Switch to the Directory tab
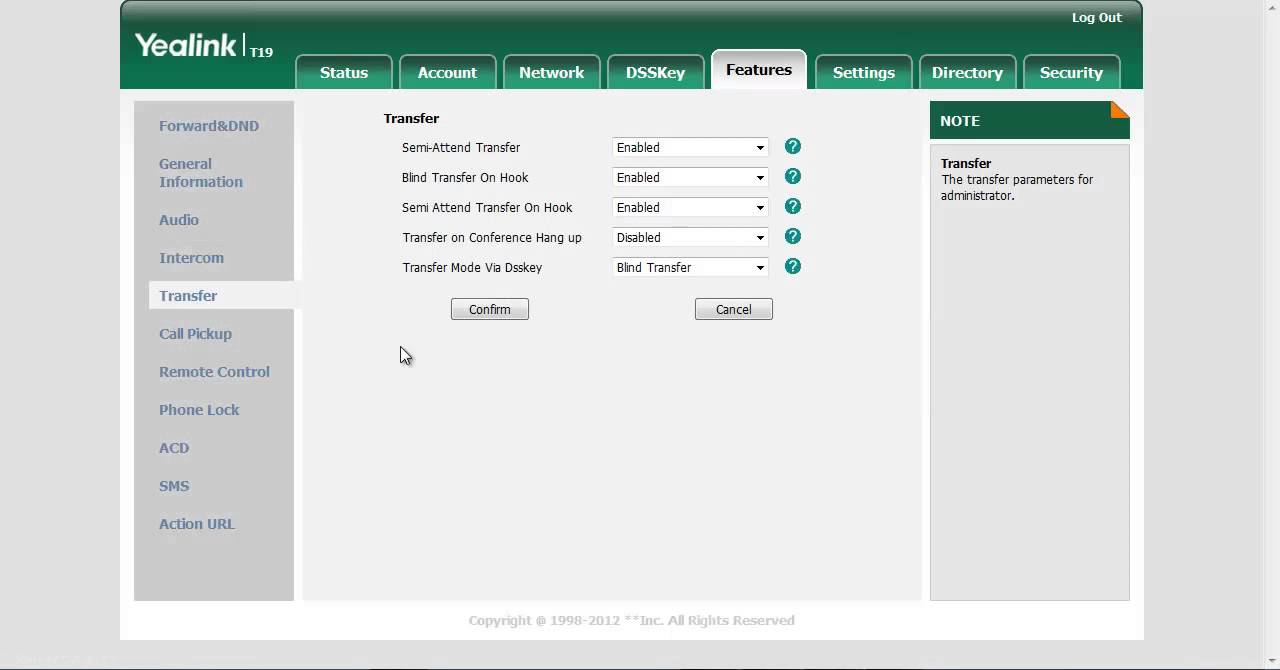Screen dimensions: 1280x670 967,72
